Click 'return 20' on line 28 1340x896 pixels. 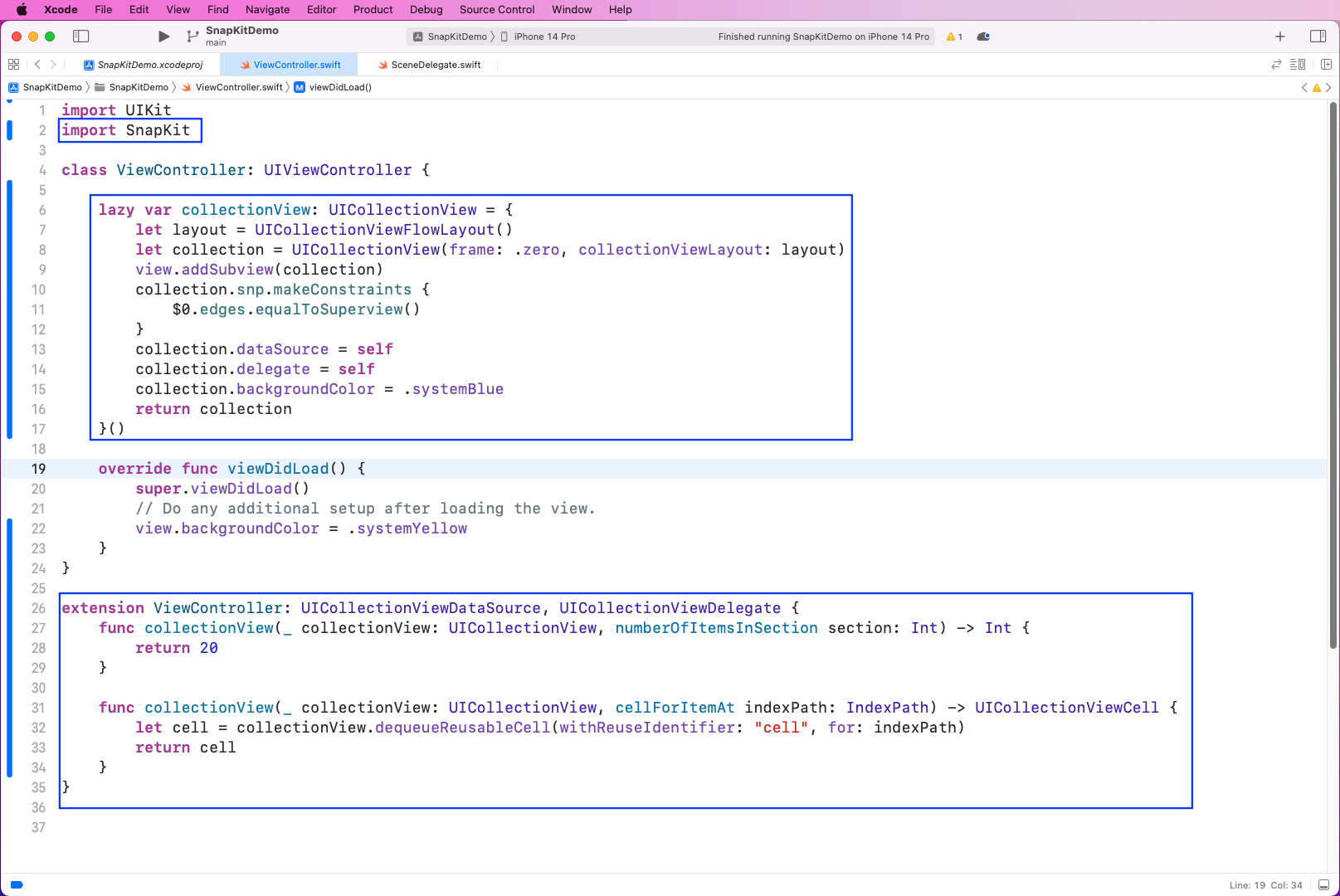click(x=177, y=648)
